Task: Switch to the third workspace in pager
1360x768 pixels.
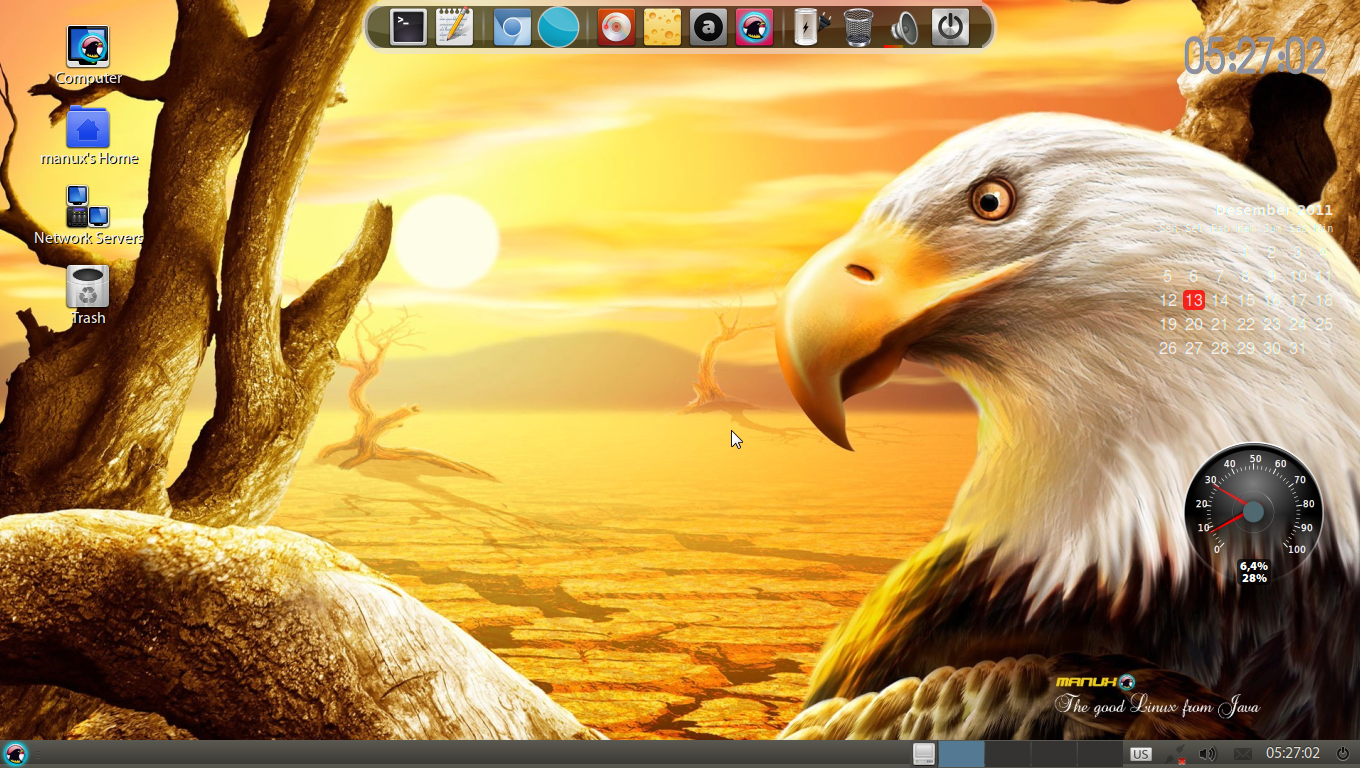Action: coord(1054,754)
